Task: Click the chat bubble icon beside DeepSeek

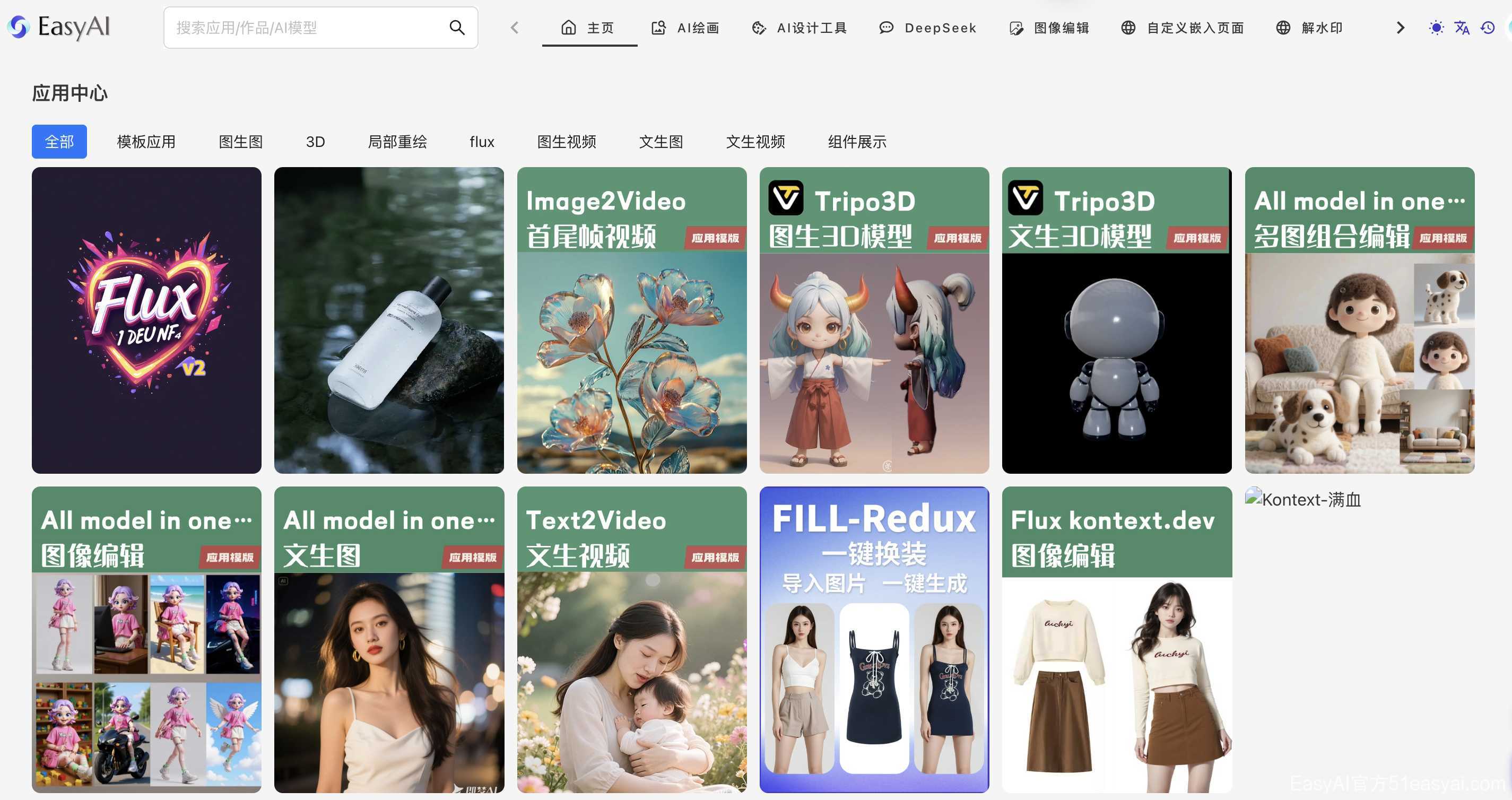Action: coord(887,28)
